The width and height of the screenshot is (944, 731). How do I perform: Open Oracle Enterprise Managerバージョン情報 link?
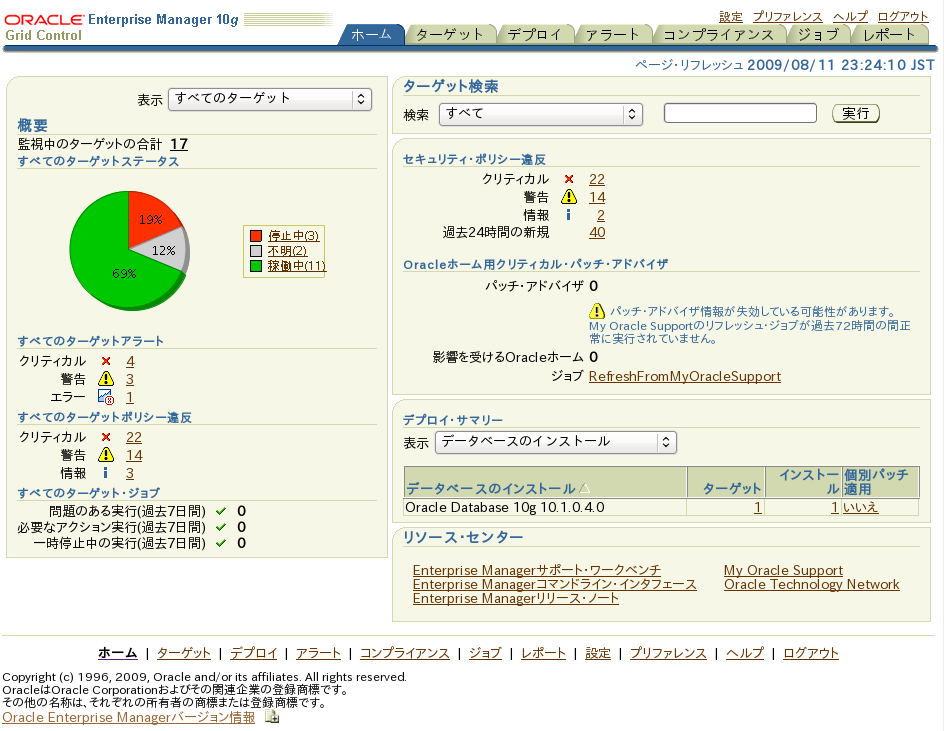coord(128,717)
